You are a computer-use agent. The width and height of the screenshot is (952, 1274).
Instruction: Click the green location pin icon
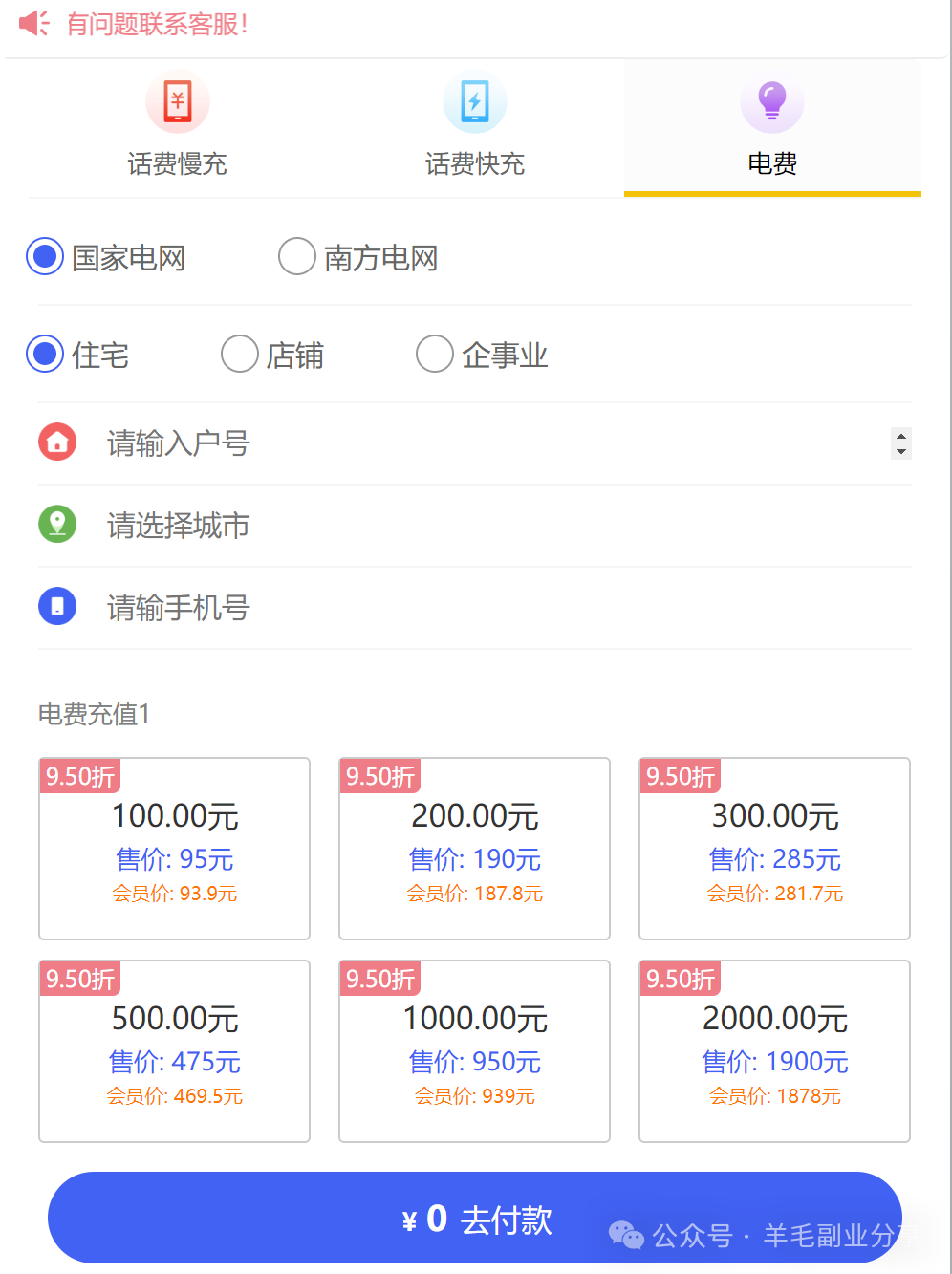57,525
